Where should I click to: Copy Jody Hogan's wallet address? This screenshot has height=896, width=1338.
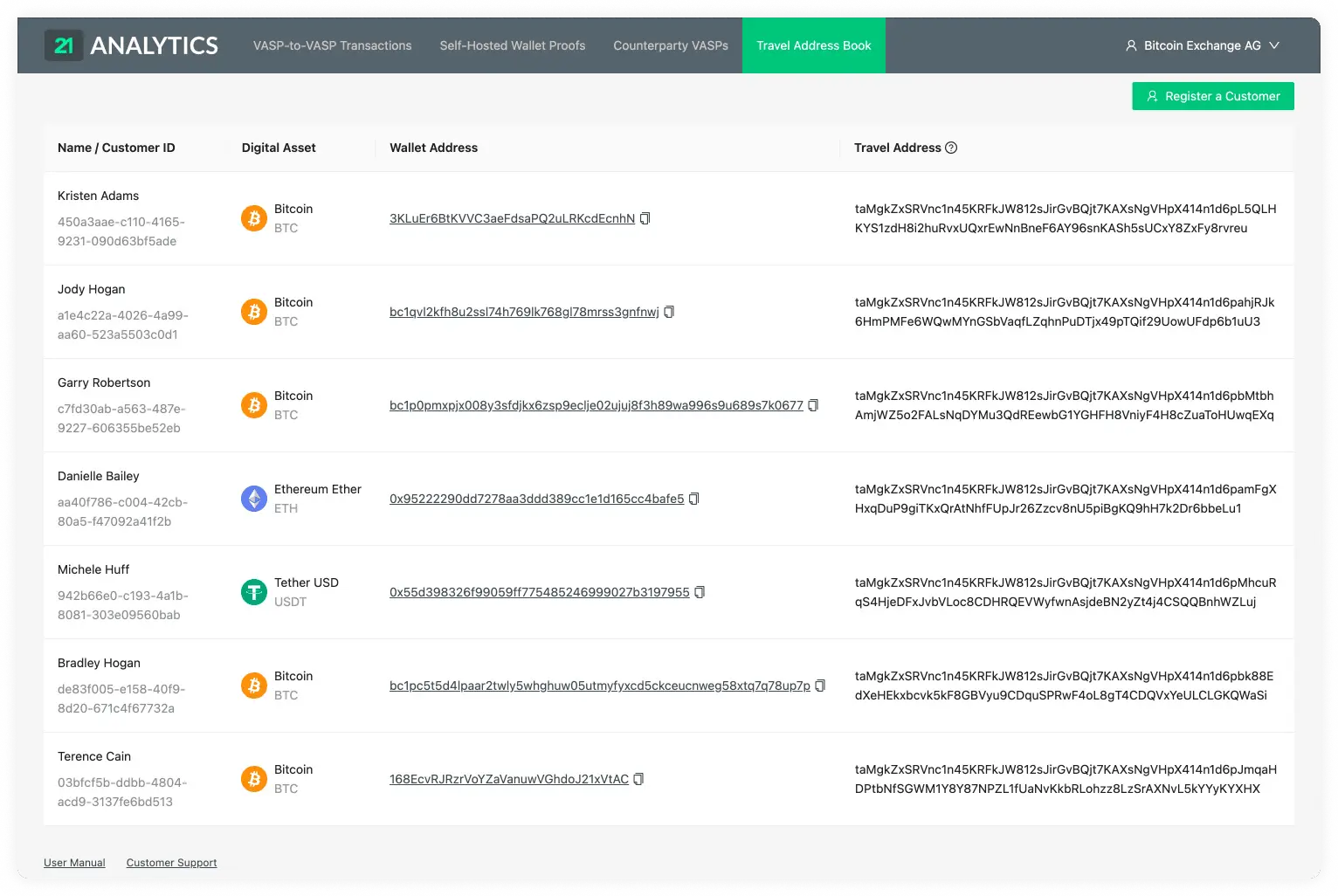[x=669, y=312]
